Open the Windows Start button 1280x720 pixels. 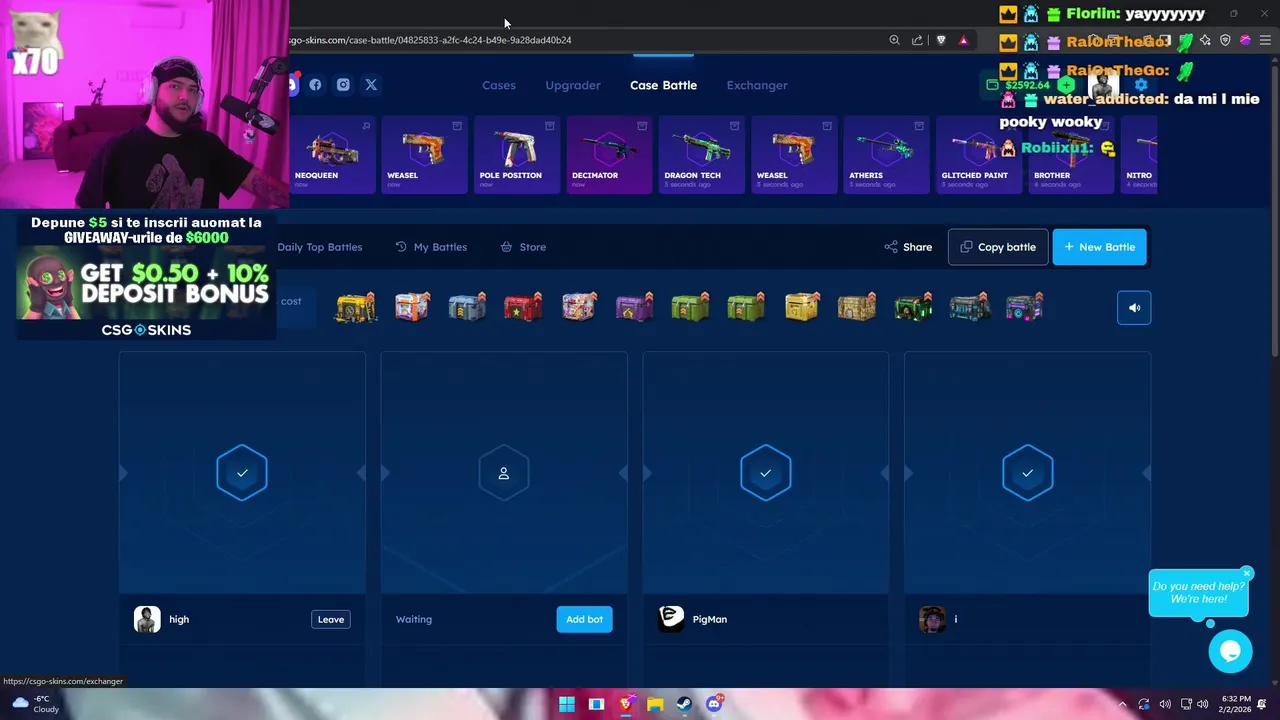coord(567,704)
